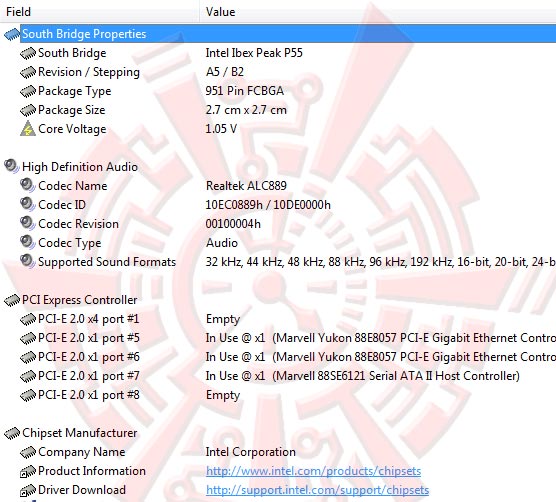Image resolution: width=556 pixels, height=502 pixels.
Task: Click the High Definition Audio speaker icon
Action: tap(12, 166)
